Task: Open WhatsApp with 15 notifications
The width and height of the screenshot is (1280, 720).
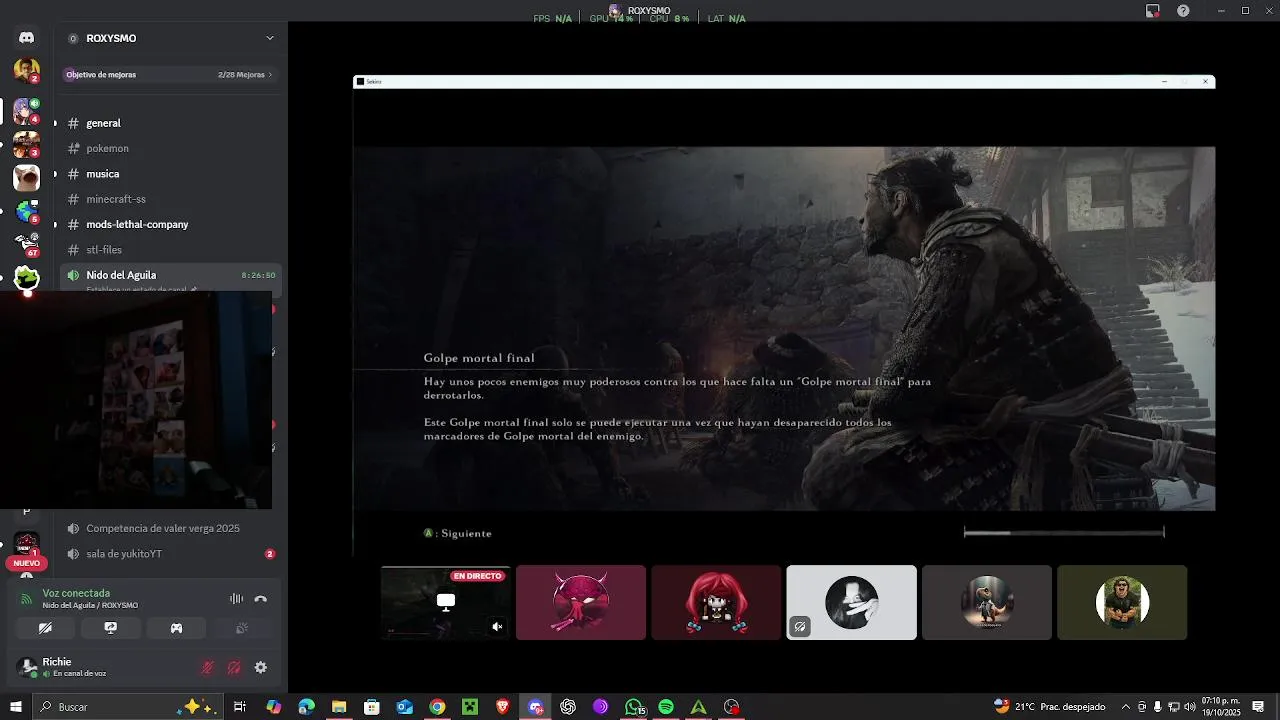Action: [x=634, y=707]
